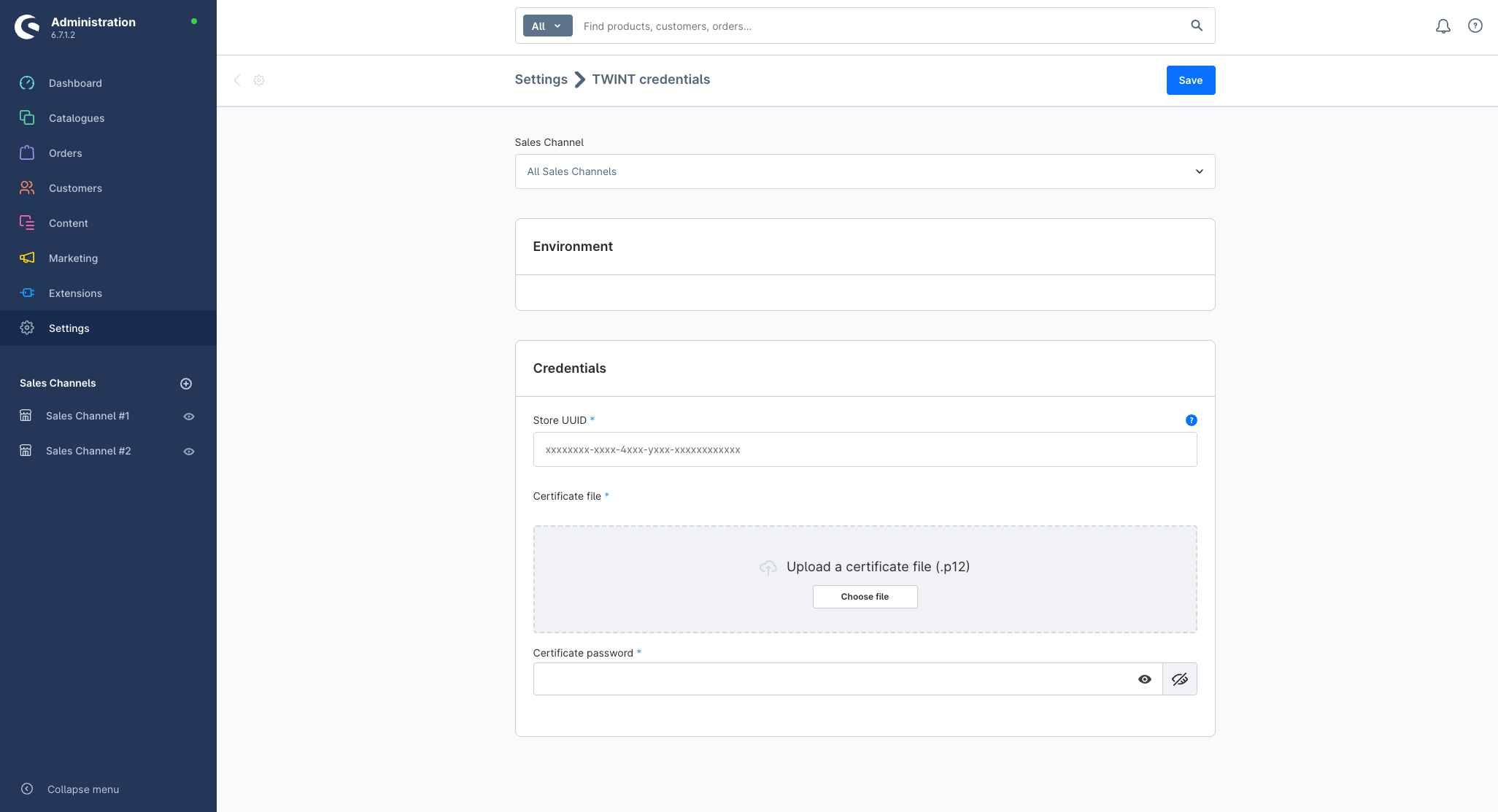1498x812 pixels.
Task: Click the Settings gear icon in sidebar
Action: [x=27, y=328]
